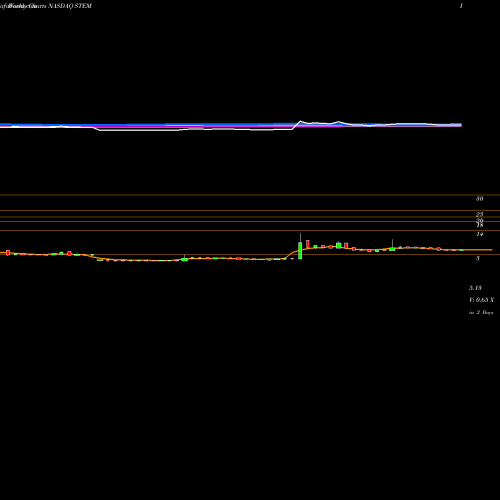The image size is (500, 500).
Task: Click the tallest green candlestick with long wick
Action: (x=300, y=246)
